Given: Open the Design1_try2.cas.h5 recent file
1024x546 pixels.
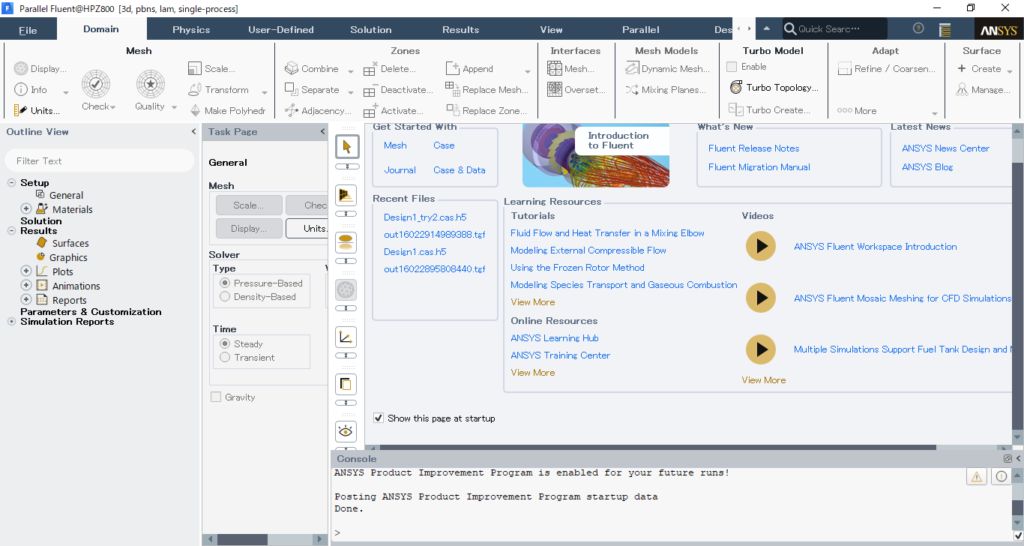Looking at the screenshot, I should pyautogui.click(x=425, y=217).
